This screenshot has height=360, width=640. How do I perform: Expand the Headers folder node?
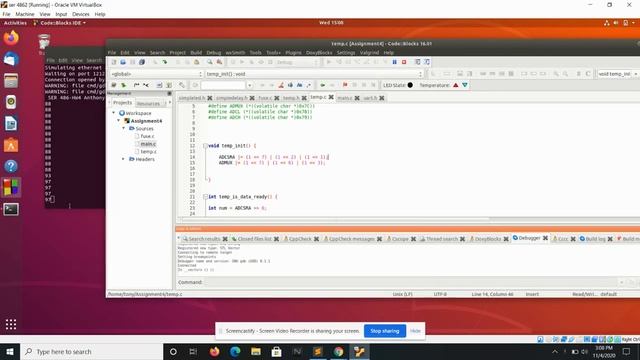tap(124, 159)
